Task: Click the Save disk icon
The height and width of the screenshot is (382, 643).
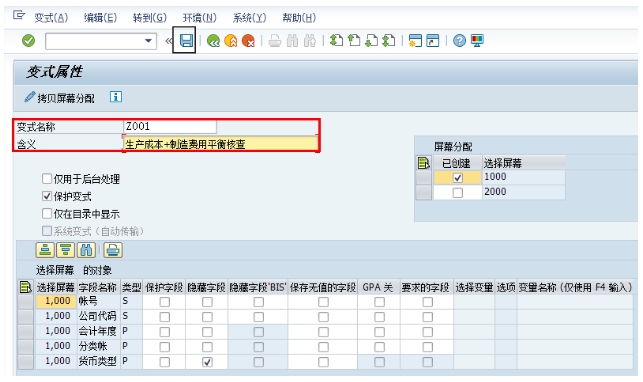Action: [187, 40]
